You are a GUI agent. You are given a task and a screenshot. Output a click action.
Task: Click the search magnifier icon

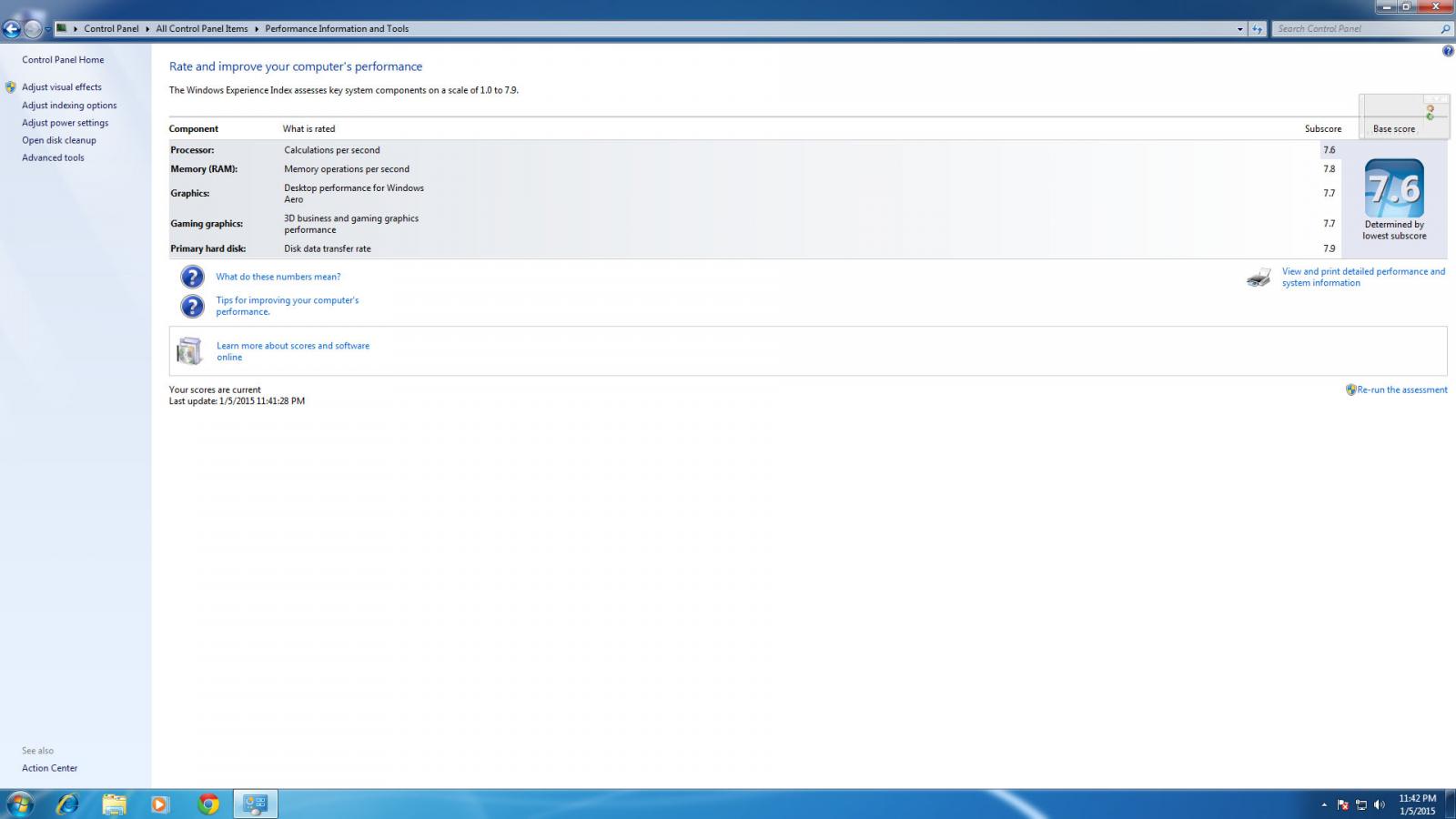coord(1445,29)
